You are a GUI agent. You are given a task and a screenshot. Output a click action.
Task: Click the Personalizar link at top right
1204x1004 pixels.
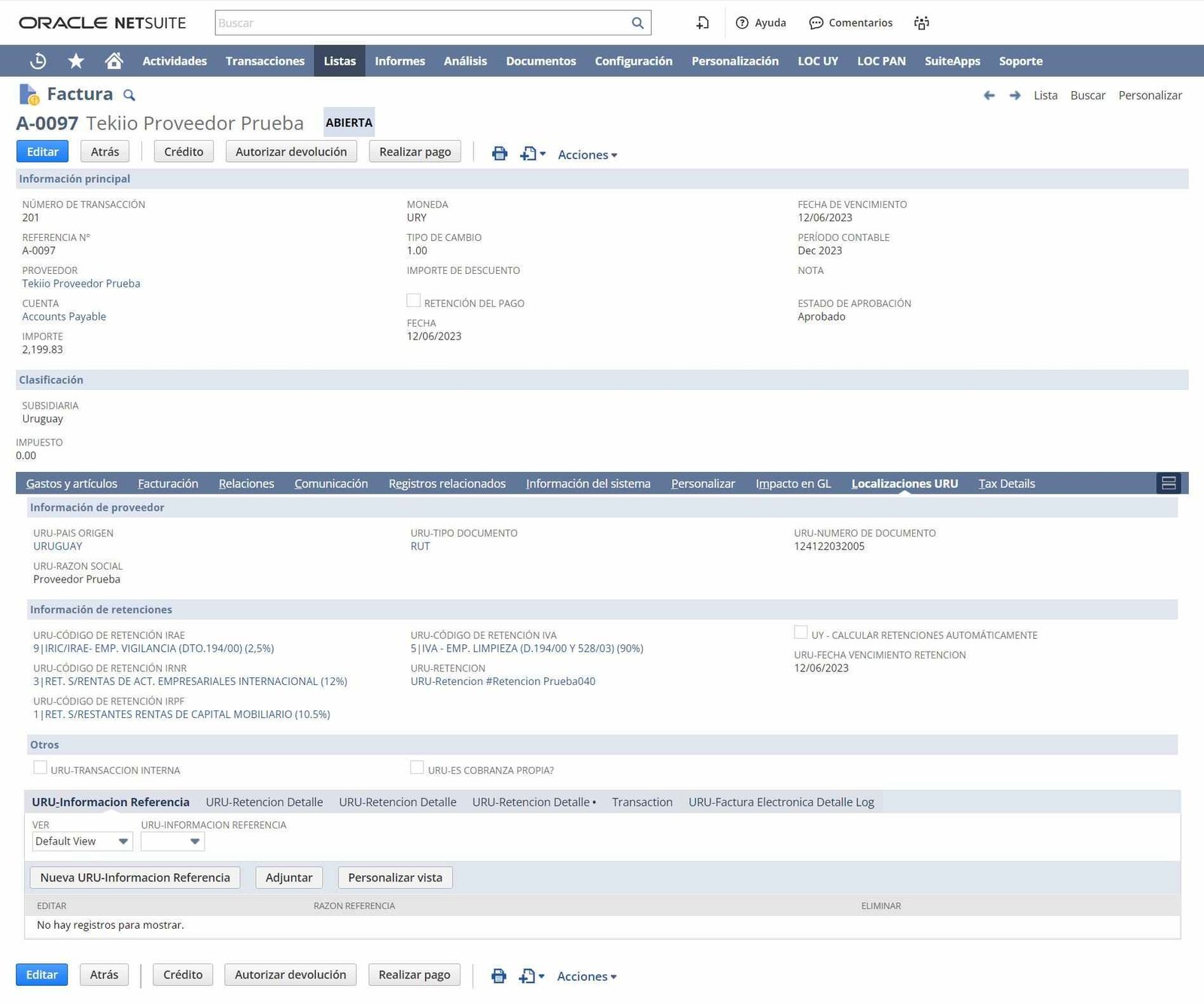(x=1150, y=96)
